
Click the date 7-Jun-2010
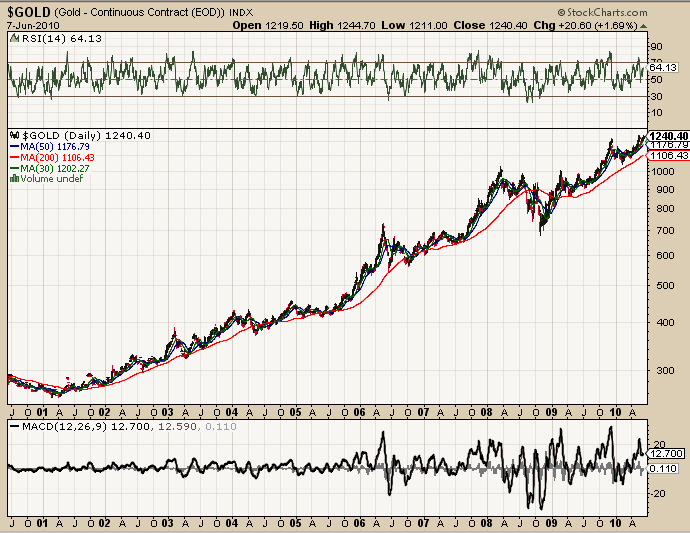pyautogui.click(x=33, y=26)
